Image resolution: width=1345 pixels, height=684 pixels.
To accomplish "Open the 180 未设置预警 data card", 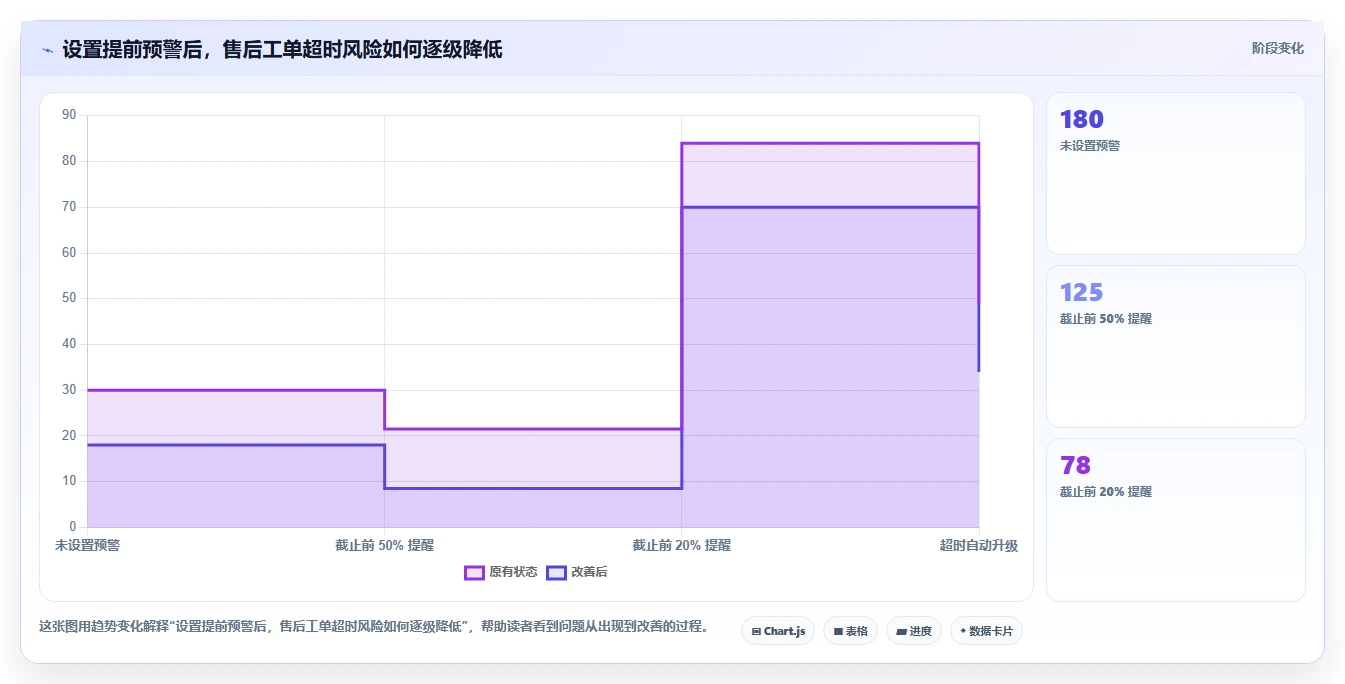I will (1175, 173).
